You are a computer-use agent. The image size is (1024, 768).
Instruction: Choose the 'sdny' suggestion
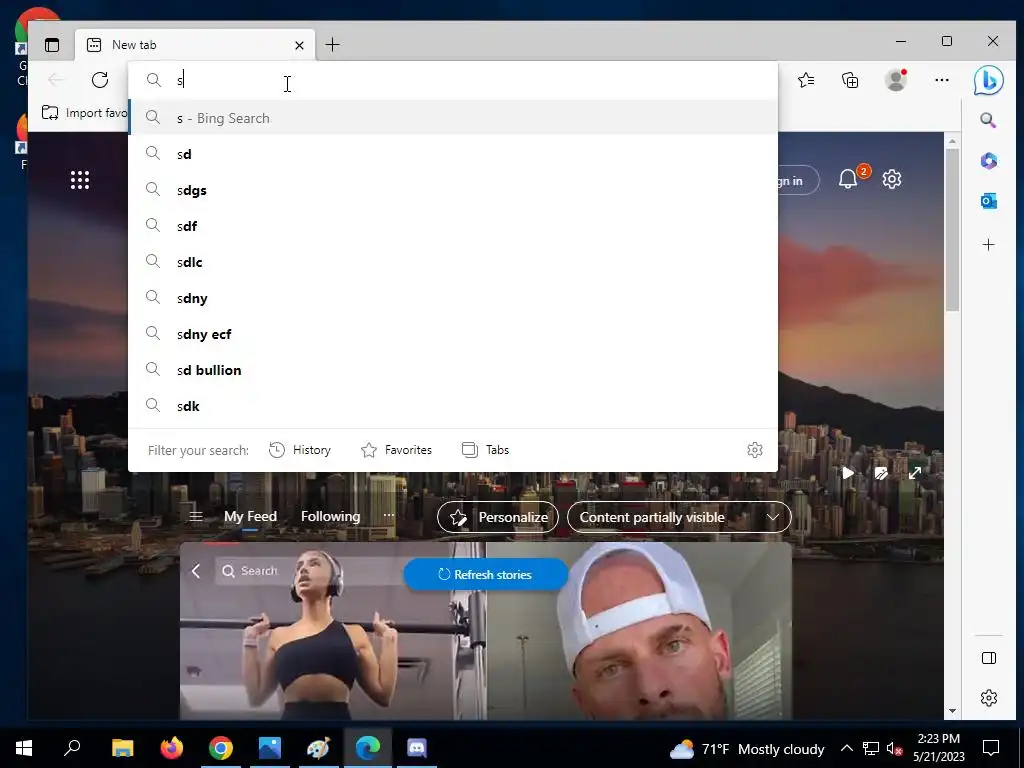(453, 298)
